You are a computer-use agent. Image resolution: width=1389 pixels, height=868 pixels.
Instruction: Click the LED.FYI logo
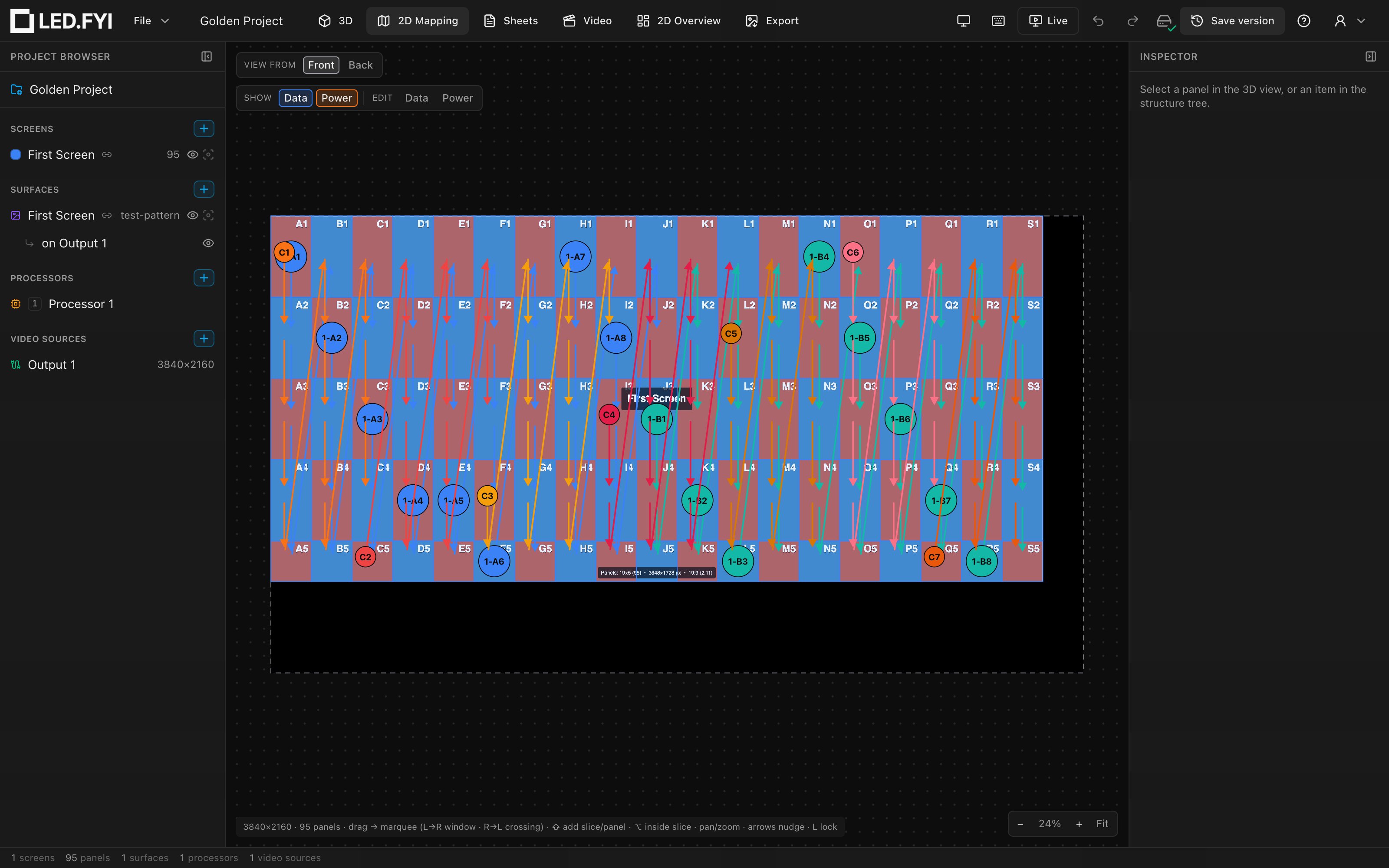click(x=61, y=21)
